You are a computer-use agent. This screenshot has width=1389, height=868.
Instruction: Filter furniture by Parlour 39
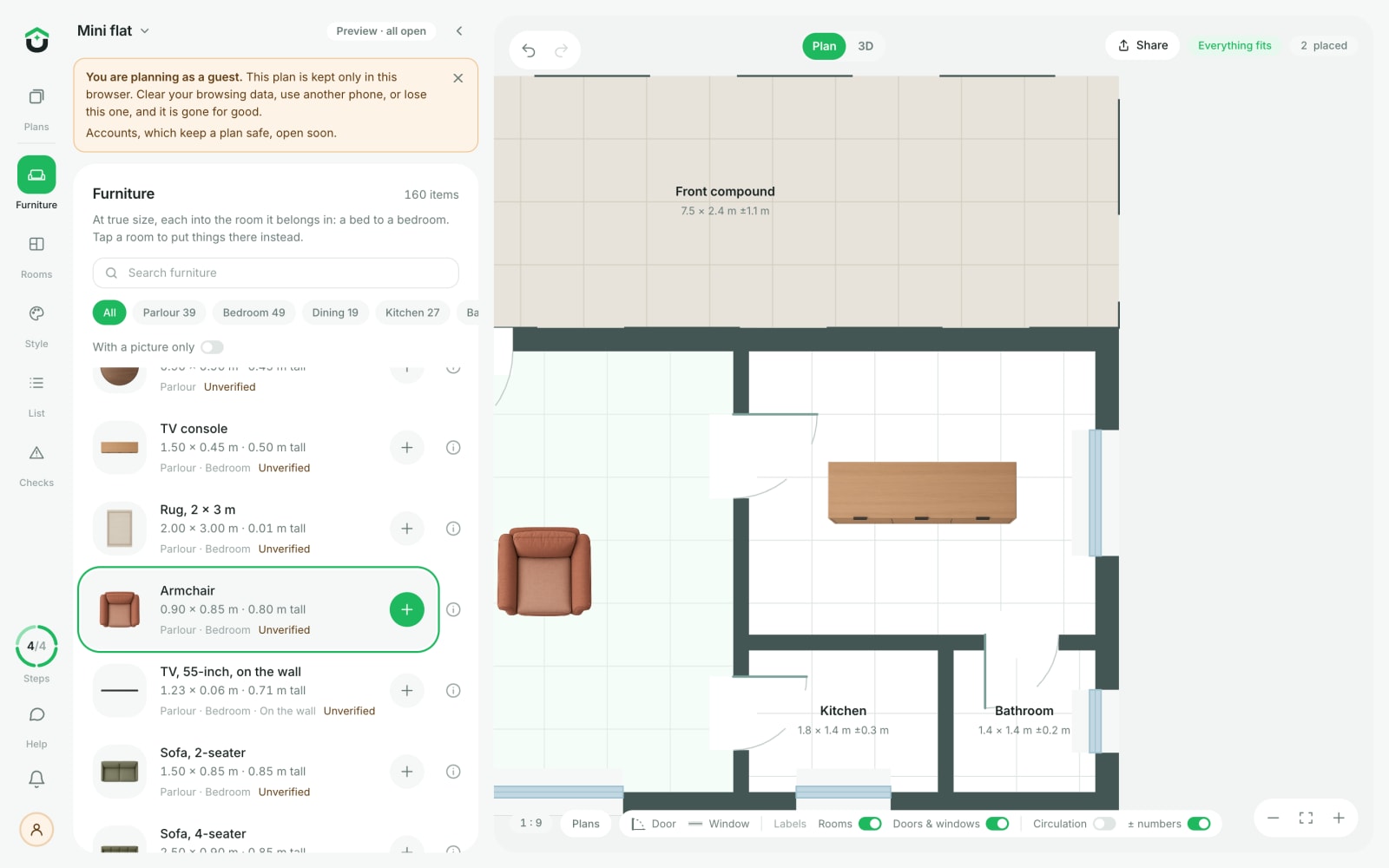pyautogui.click(x=169, y=312)
